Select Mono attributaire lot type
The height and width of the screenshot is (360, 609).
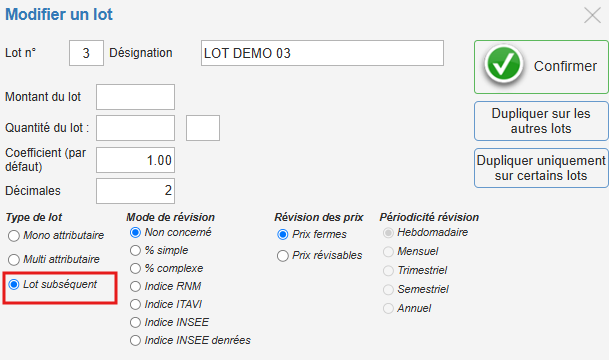click(14, 236)
